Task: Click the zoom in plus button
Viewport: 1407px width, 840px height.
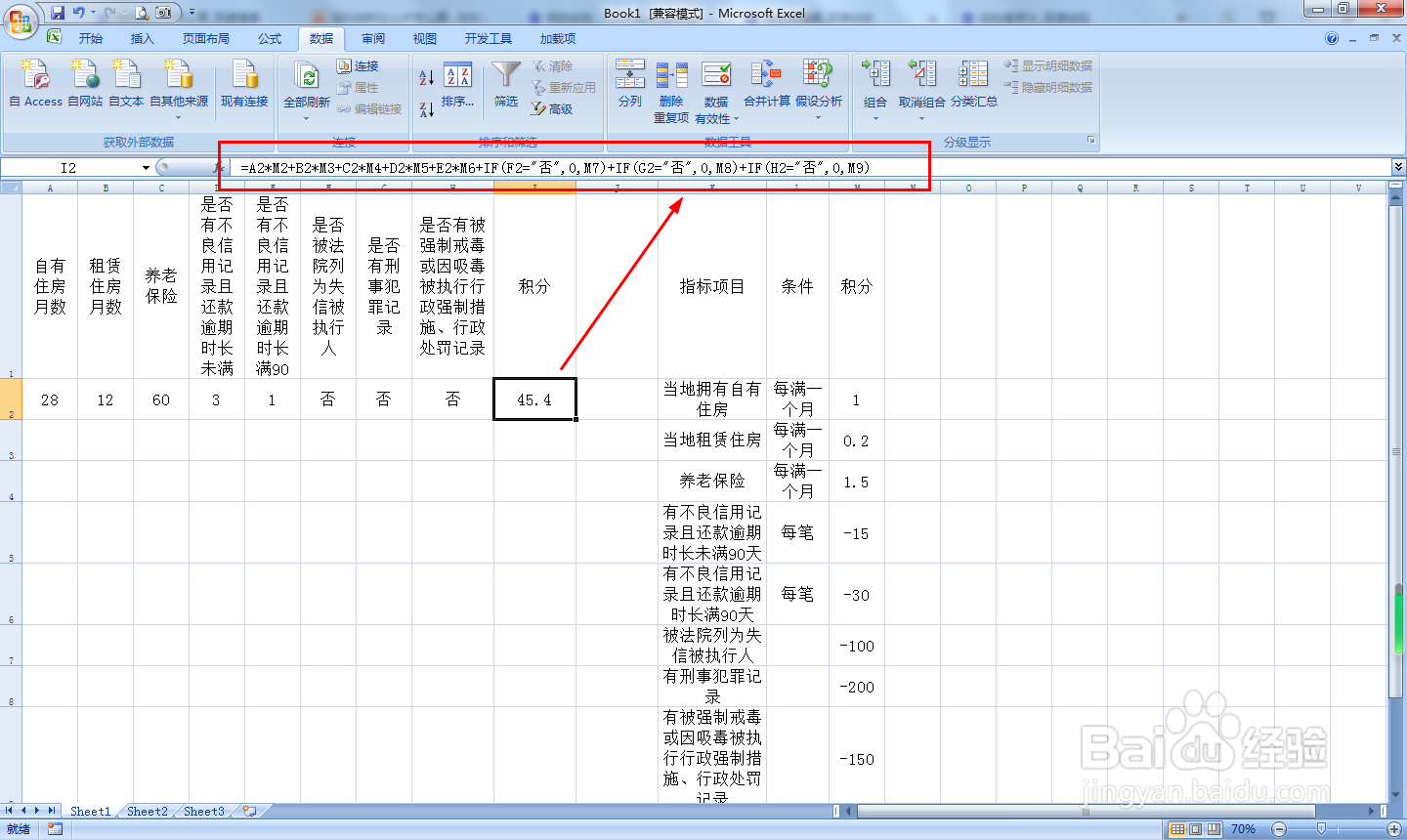Action: coord(1394,829)
